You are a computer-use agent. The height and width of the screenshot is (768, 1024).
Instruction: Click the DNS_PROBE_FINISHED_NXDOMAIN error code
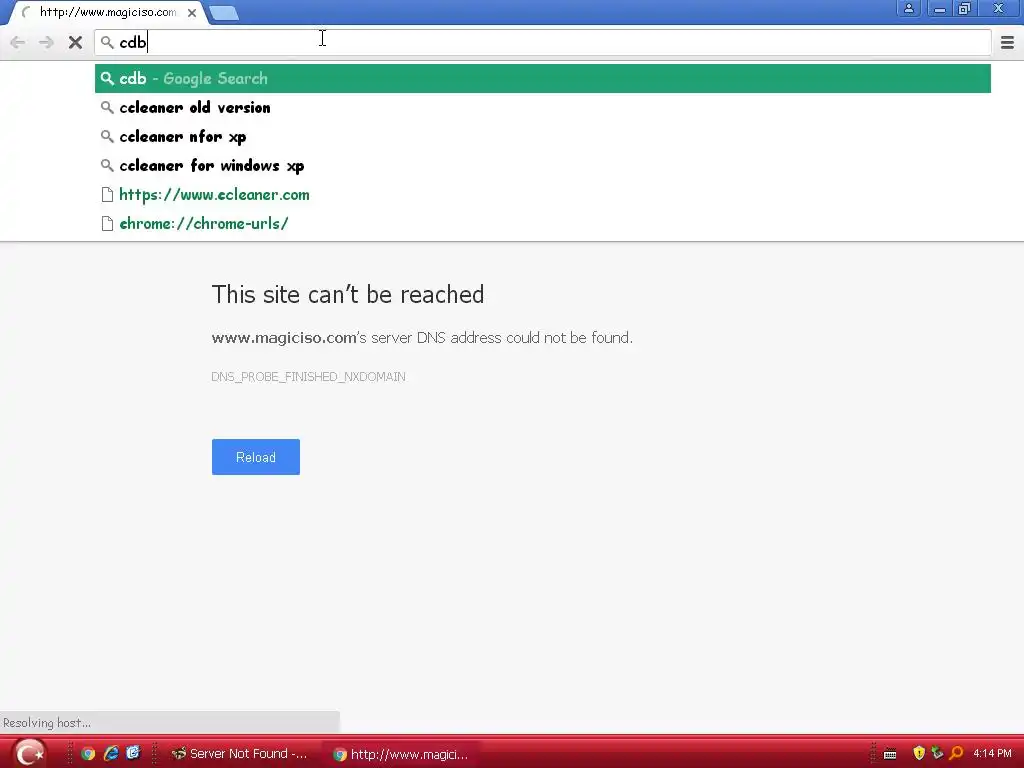(308, 377)
